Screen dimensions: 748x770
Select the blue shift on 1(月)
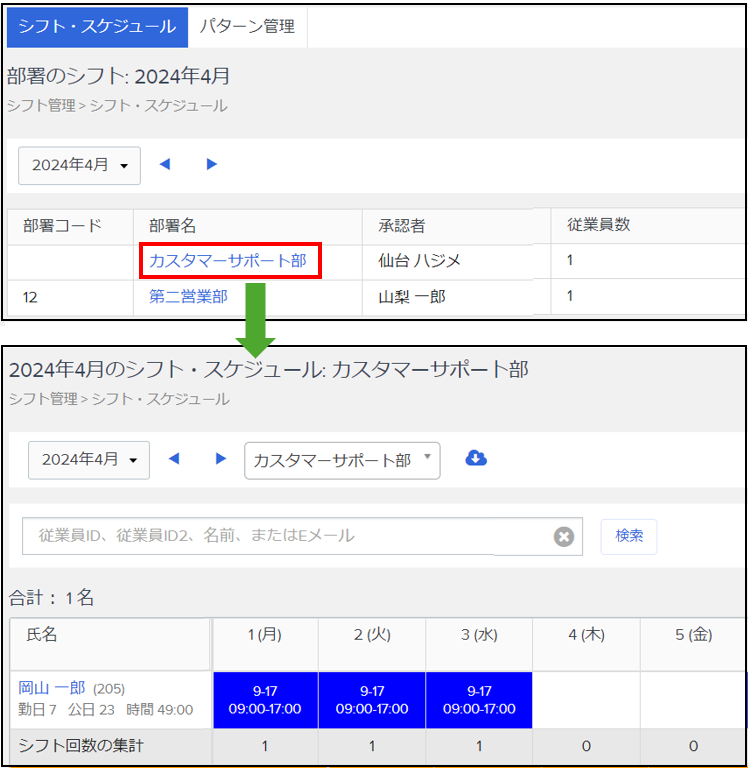coord(265,700)
